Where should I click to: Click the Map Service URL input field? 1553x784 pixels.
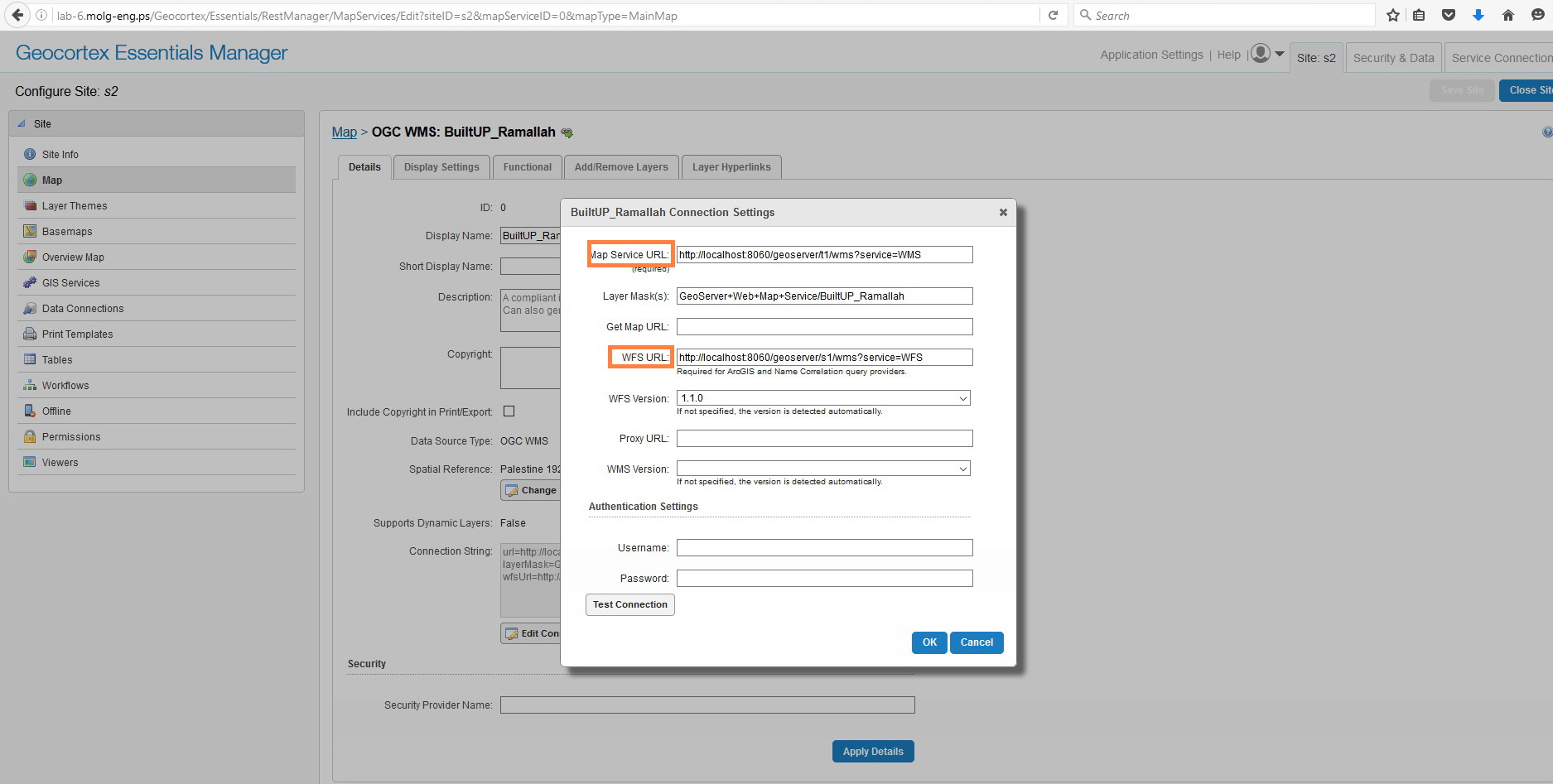(x=825, y=255)
